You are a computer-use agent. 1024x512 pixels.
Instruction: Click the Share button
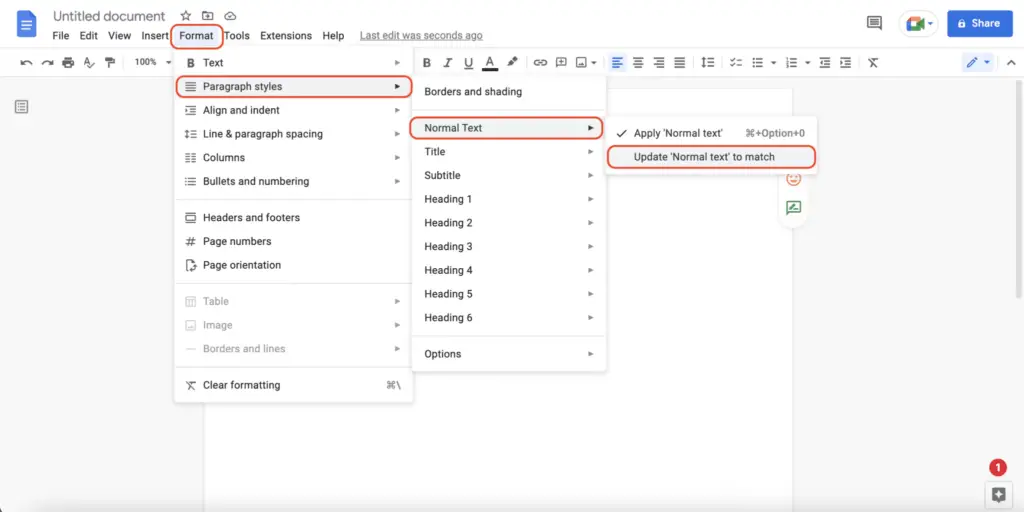(980, 24)
